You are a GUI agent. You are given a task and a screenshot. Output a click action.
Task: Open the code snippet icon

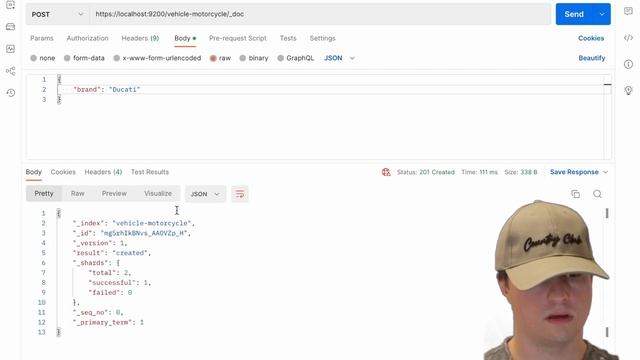(x=628, y=38)
